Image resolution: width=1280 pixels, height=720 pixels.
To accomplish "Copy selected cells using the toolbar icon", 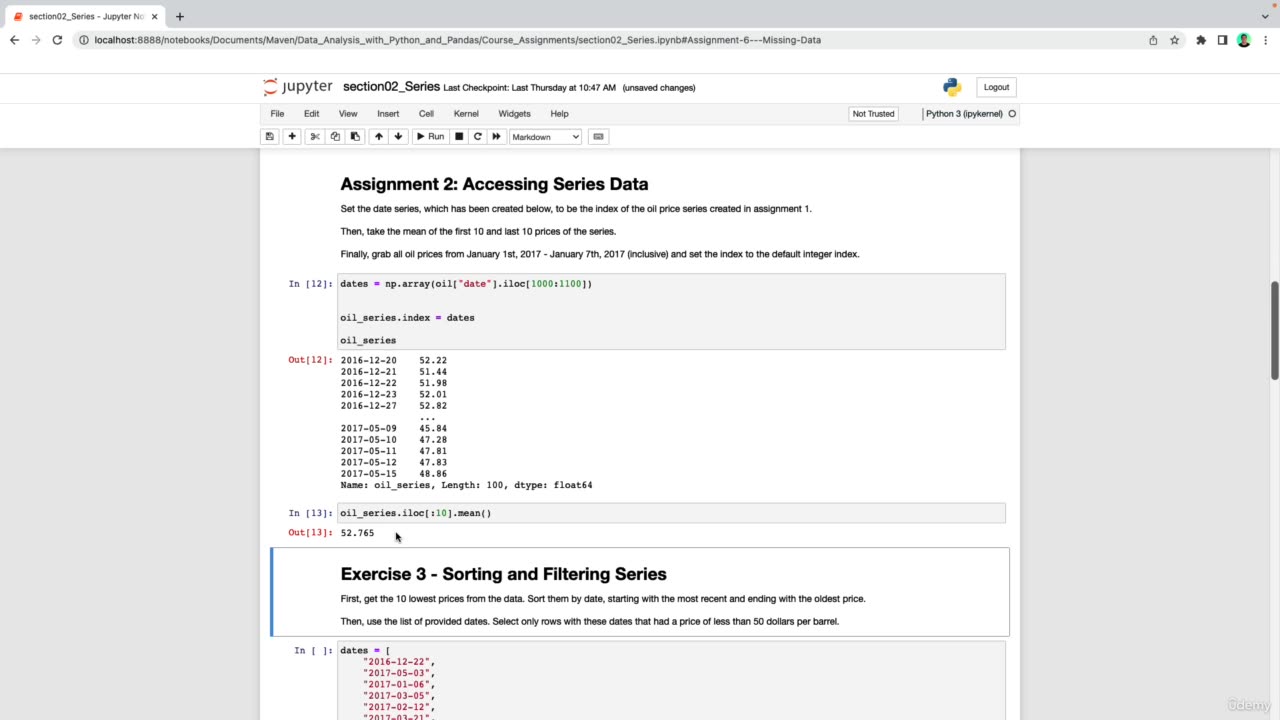I will (335, 137).
